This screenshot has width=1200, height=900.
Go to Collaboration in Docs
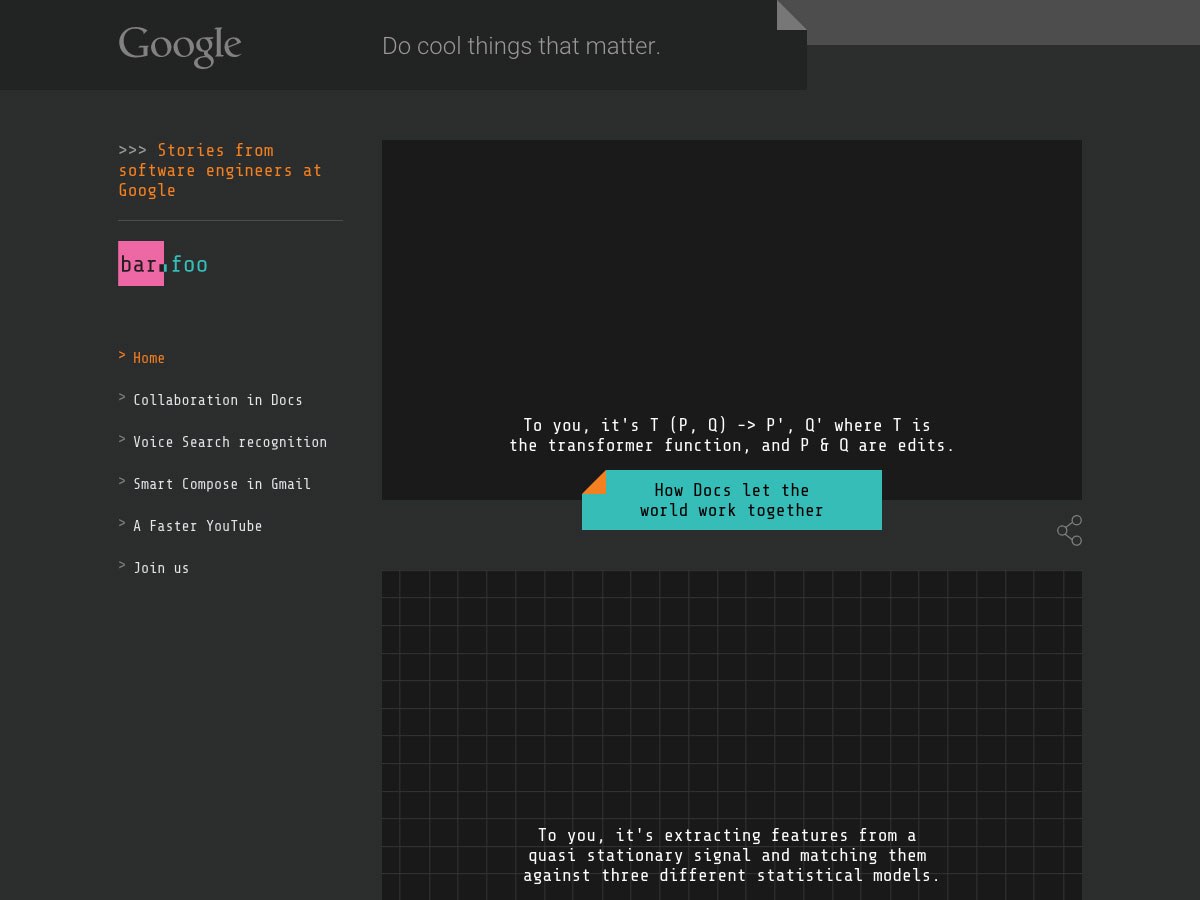click(x=218, y=400)
